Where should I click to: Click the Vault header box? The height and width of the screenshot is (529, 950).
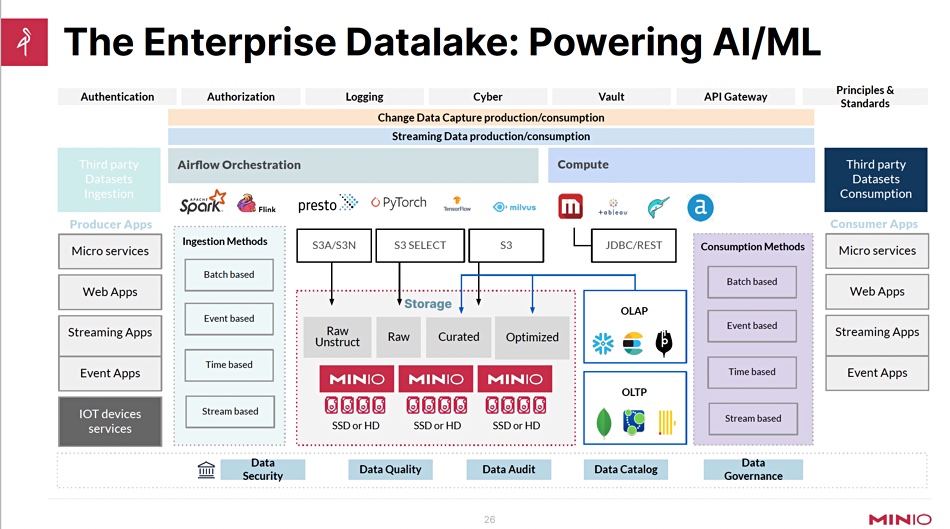tap(611, 96)
